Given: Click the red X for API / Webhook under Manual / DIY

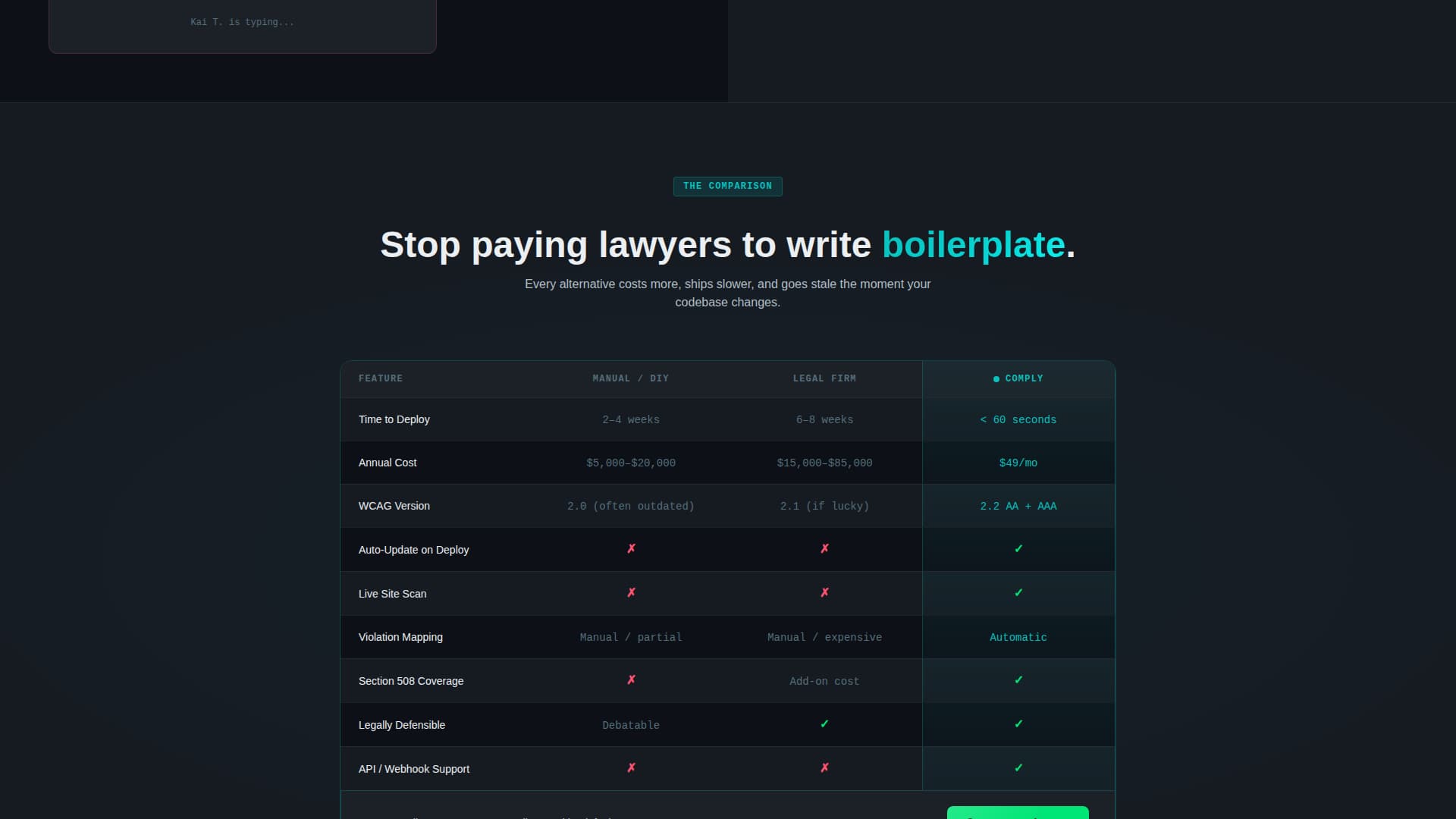Looking at the screenshot, I should (x=631, y=768).
